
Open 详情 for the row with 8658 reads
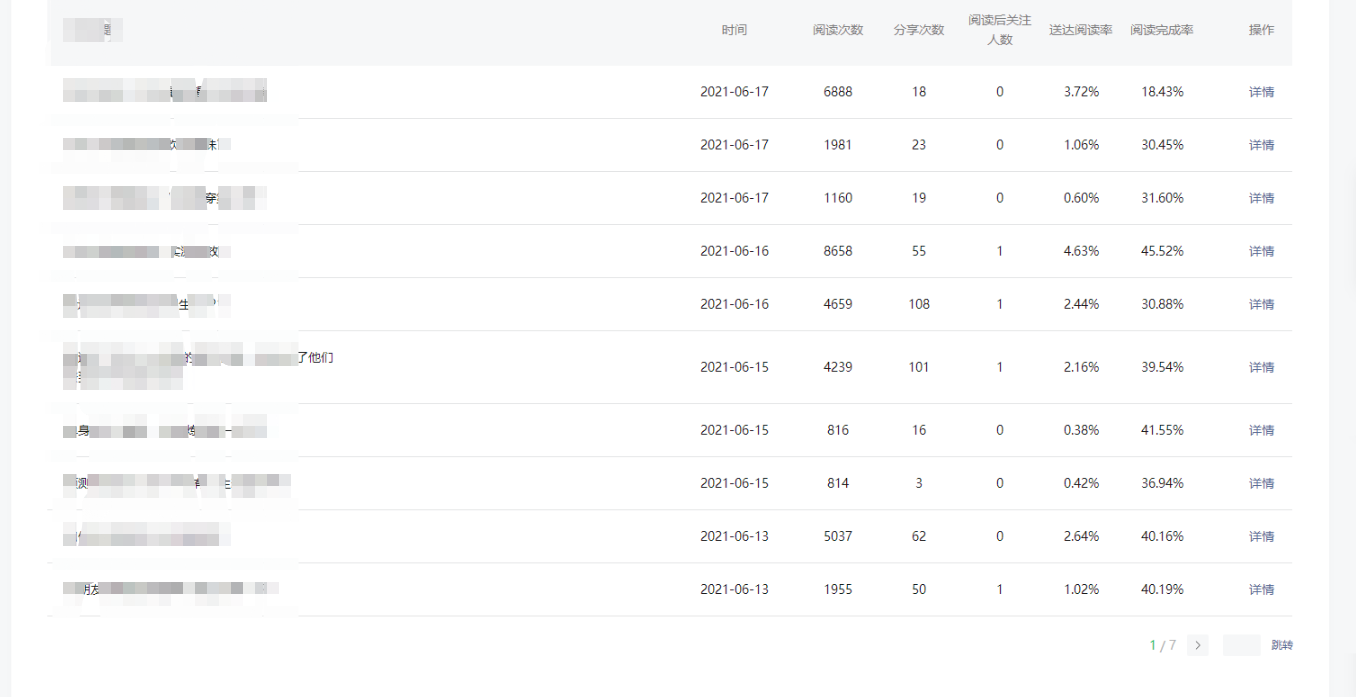[1262, 251]
